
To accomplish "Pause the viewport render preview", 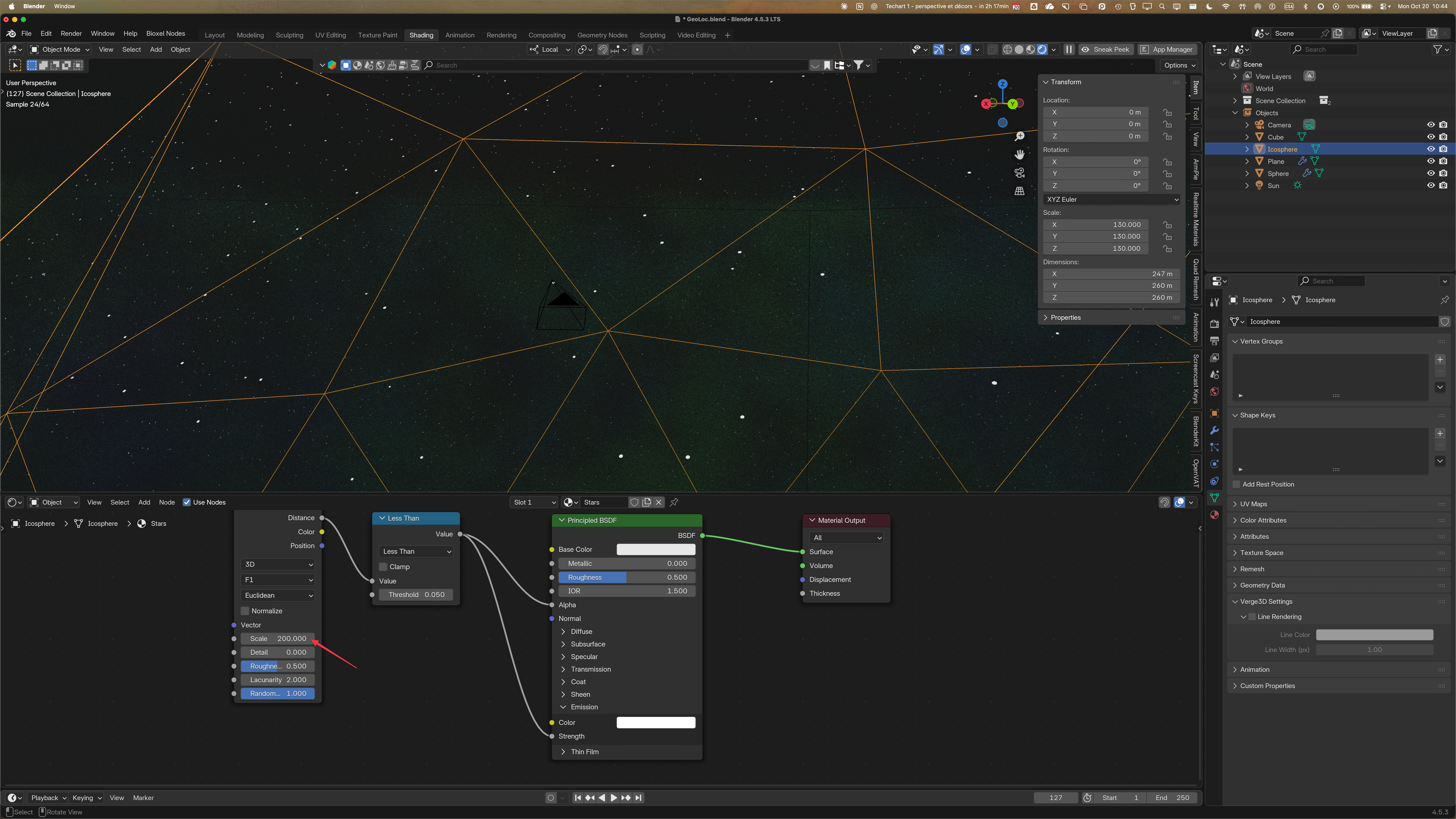I will pos(1069,50).
